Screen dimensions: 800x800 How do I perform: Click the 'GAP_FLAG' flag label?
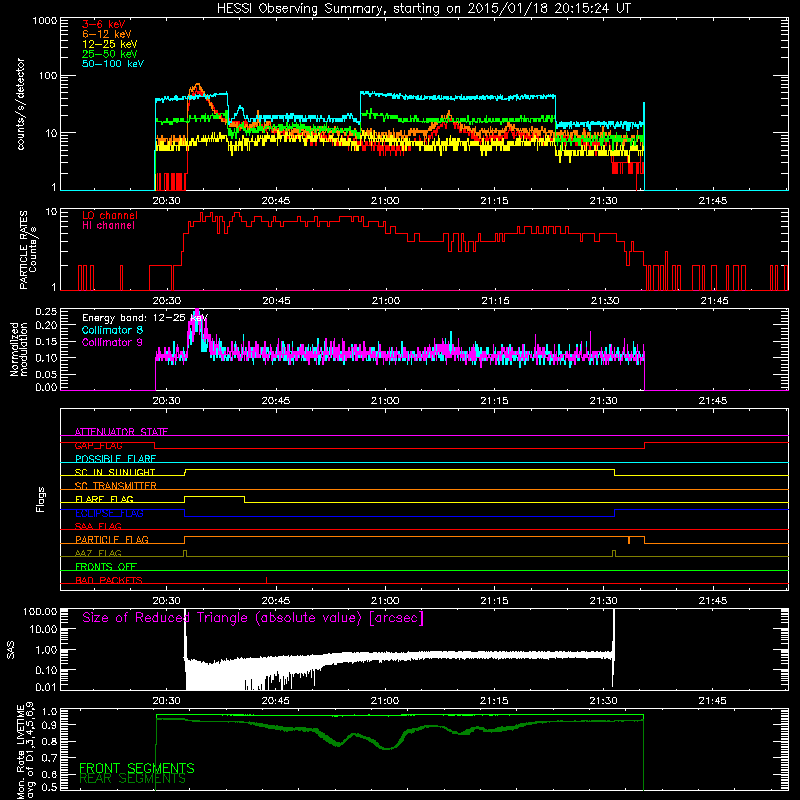99,445
